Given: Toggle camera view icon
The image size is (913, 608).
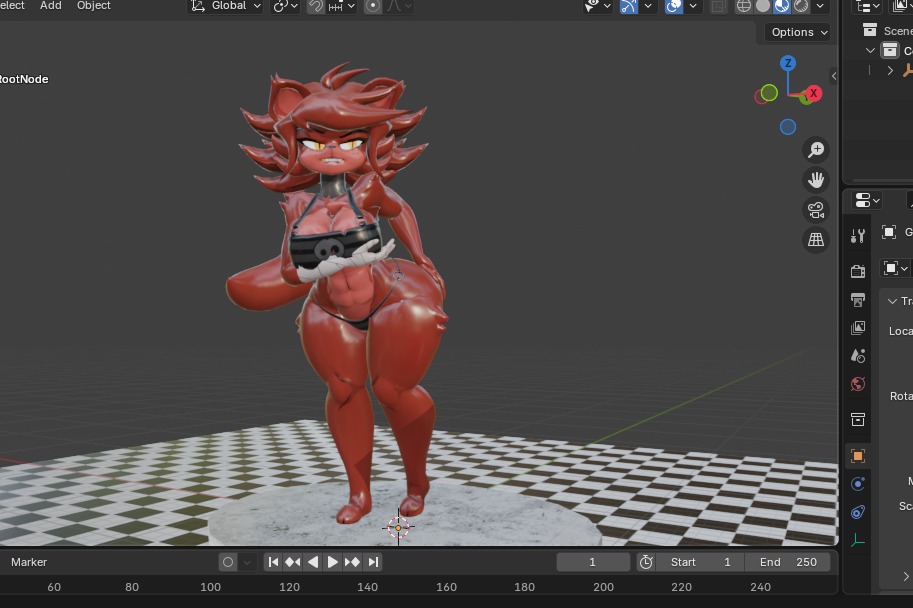Looking at the screenshot, I should tap(816, 210).
